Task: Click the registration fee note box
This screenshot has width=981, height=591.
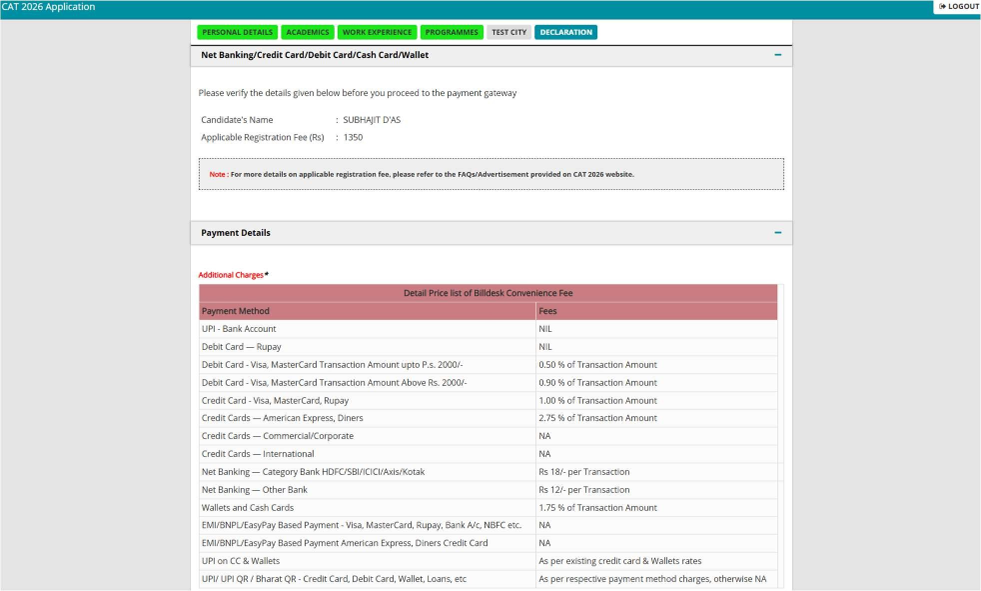Action: coord(491,174)
